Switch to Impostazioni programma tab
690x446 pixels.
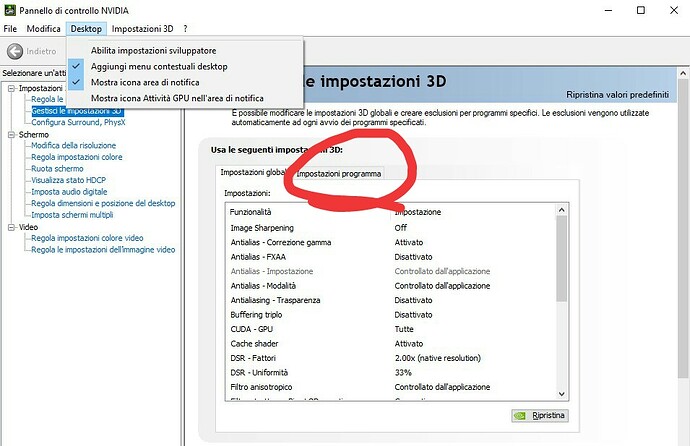pyautogui.click(x=338, y=174)
